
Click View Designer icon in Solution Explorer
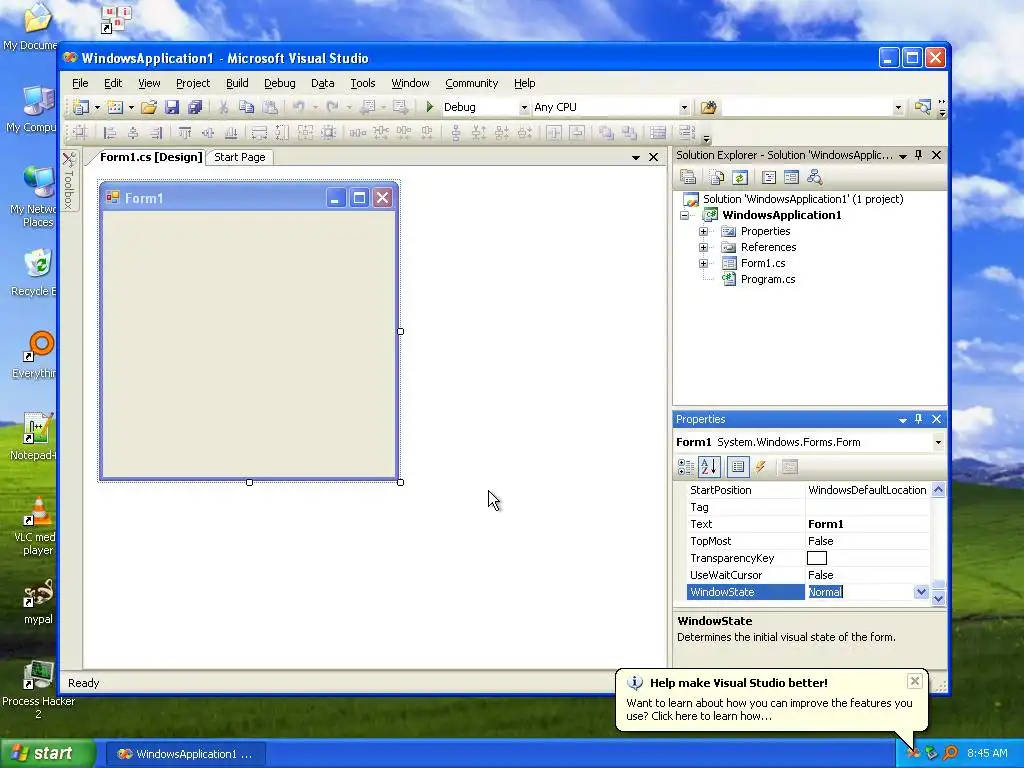[x=792, y=177]
